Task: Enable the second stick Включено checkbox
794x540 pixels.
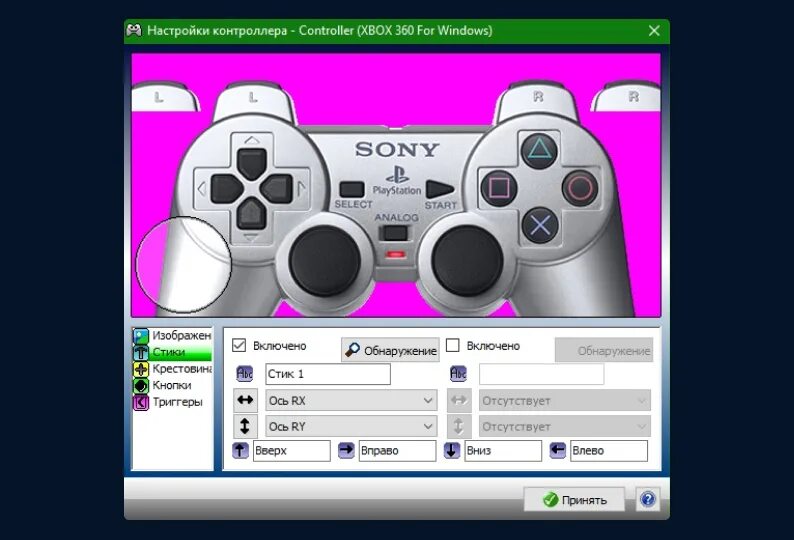Action: point(453,345)
